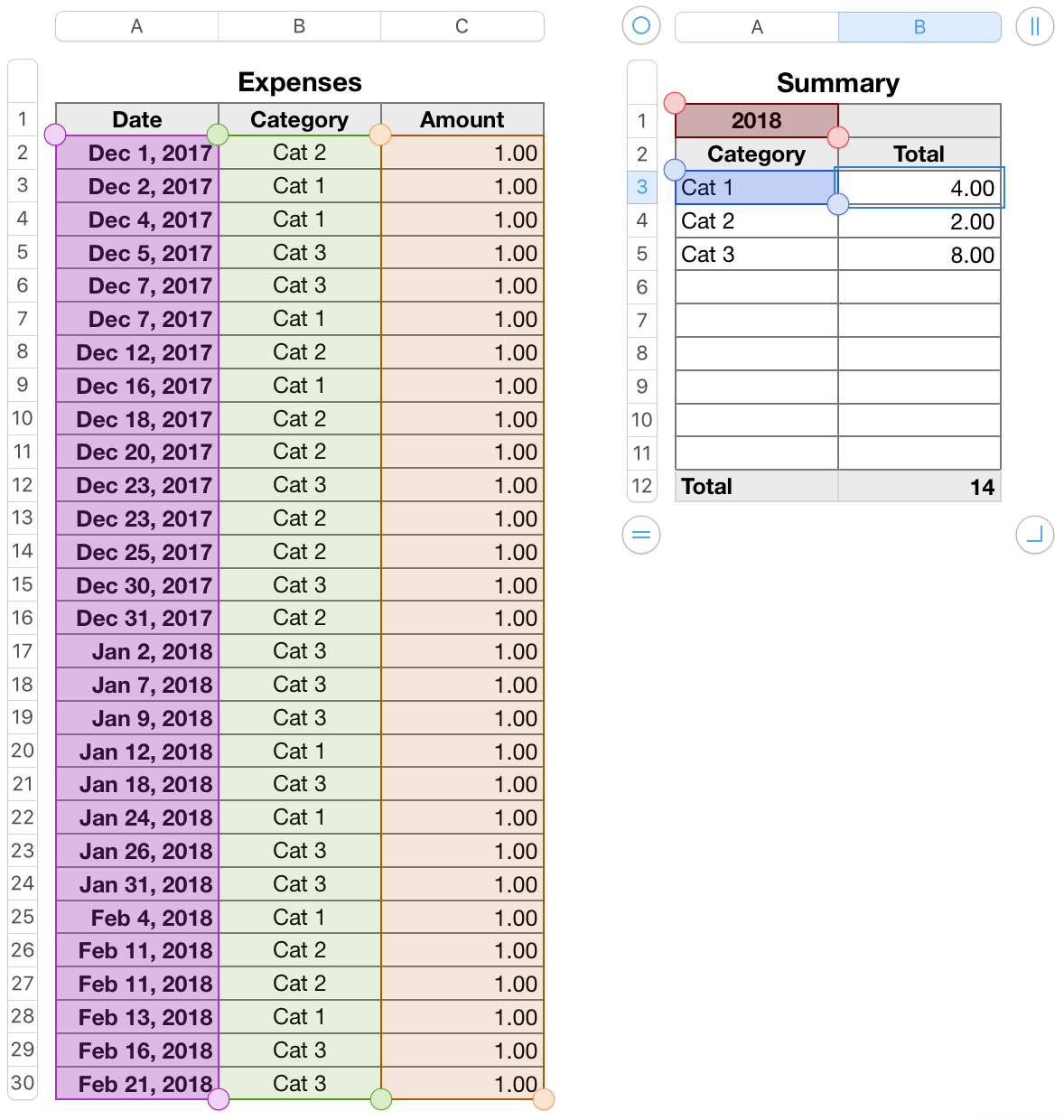1064x1120 pixels.
Task: Click the corner resize handle at Summary's bottom-right
Action: pyautogui.click(x=1035, y=535)
